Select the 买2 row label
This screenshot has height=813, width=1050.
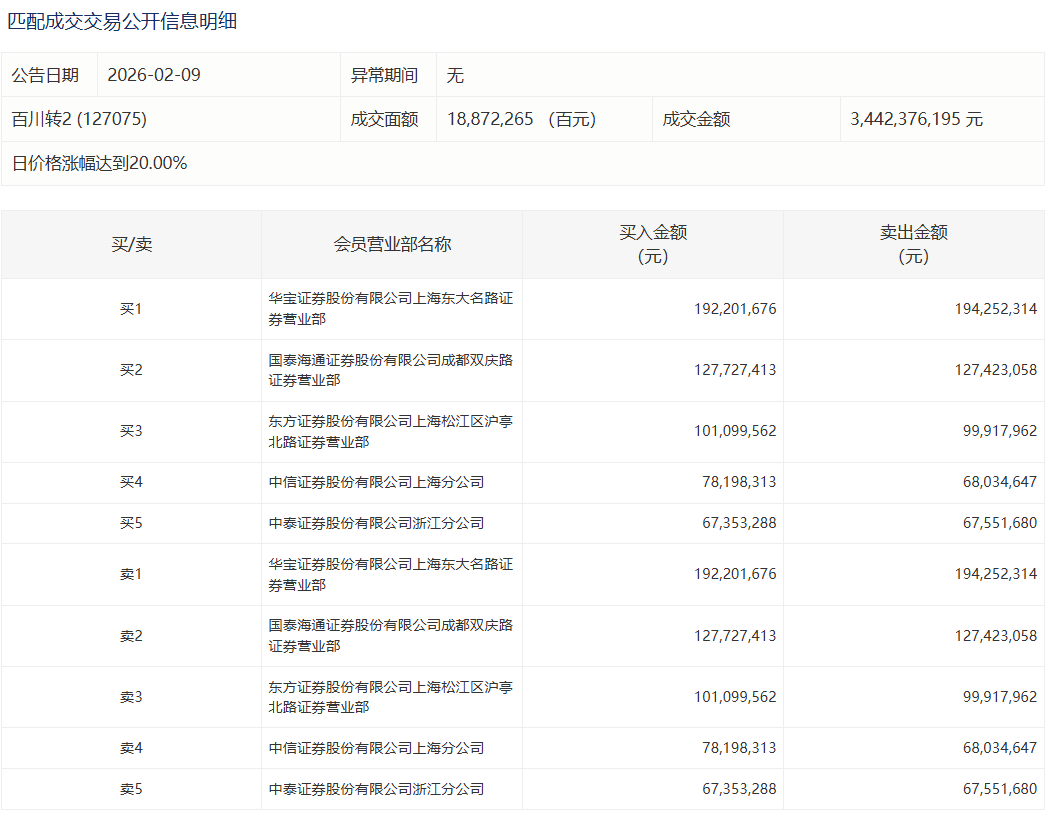(x=131, y=370)
